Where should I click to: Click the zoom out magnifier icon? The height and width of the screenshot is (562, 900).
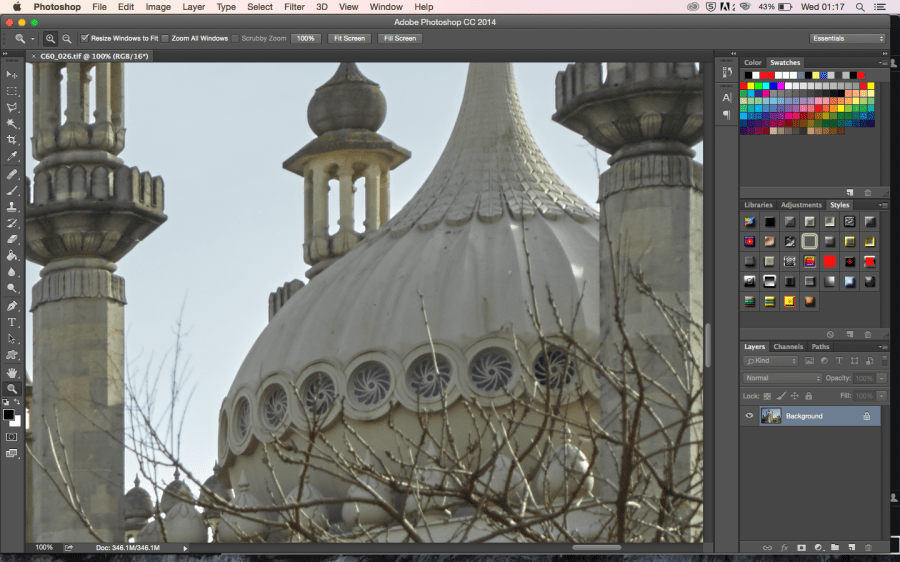coord(67,38)
